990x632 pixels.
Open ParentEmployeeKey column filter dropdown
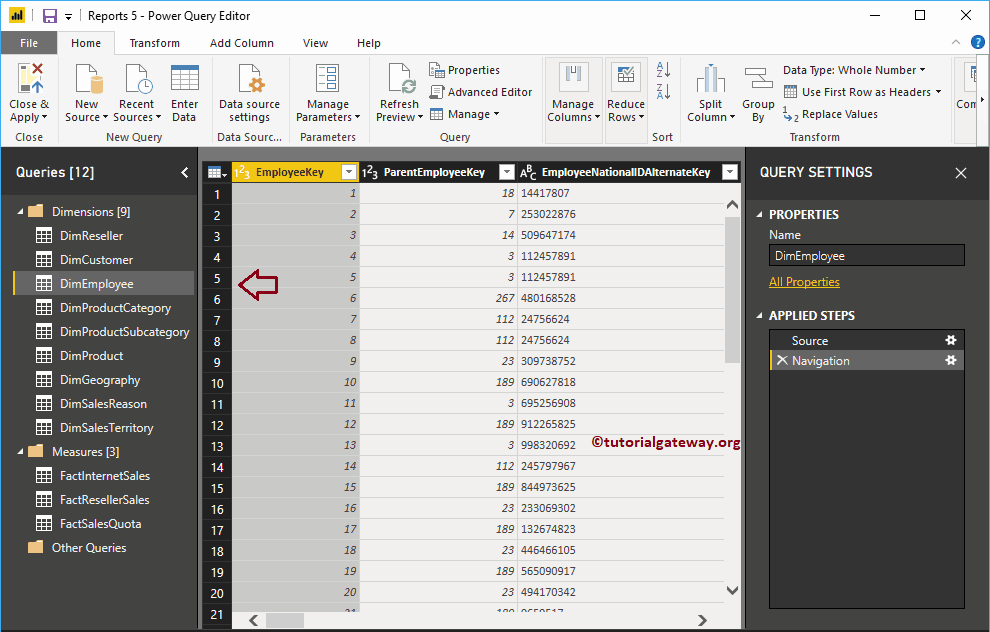[507, 172]
